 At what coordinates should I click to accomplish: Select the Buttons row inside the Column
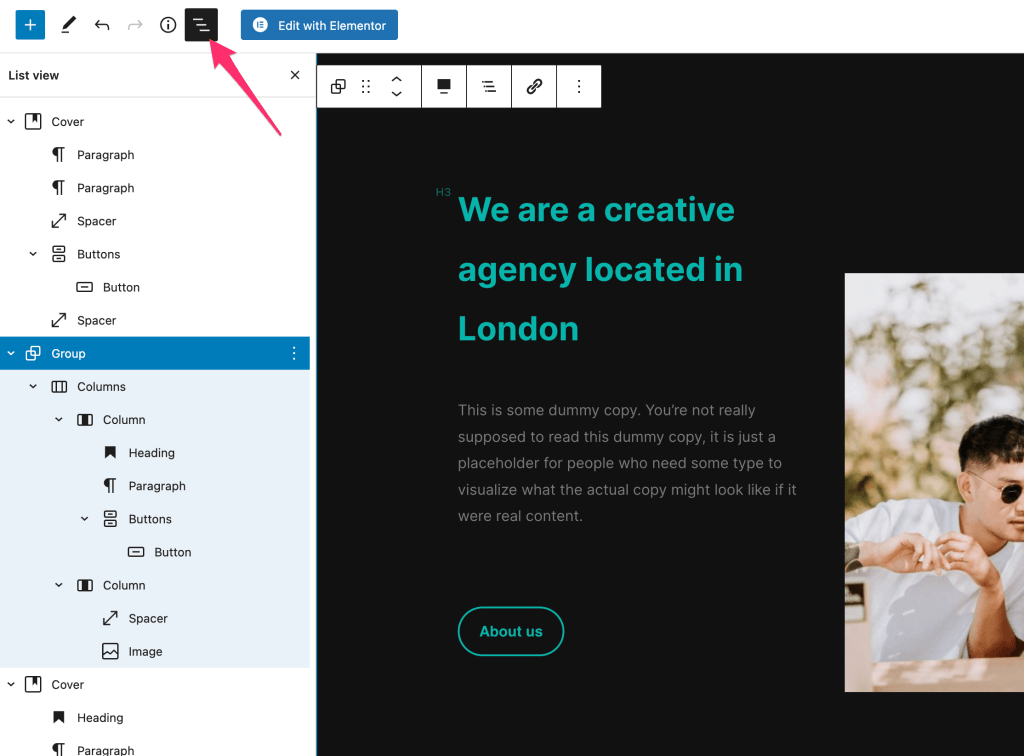155,519
